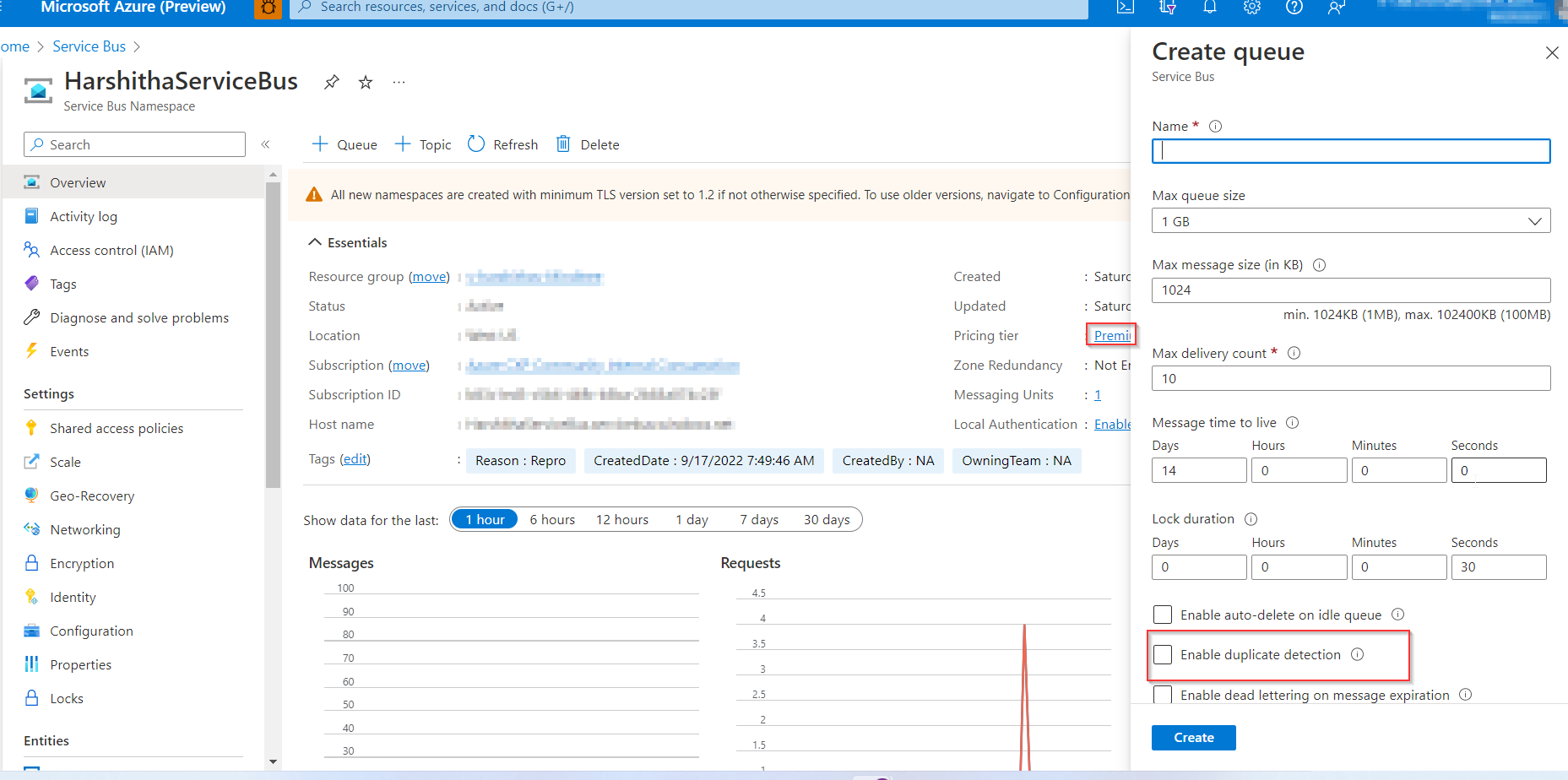Close the Create queue panel

click(x=1552, y=53)
